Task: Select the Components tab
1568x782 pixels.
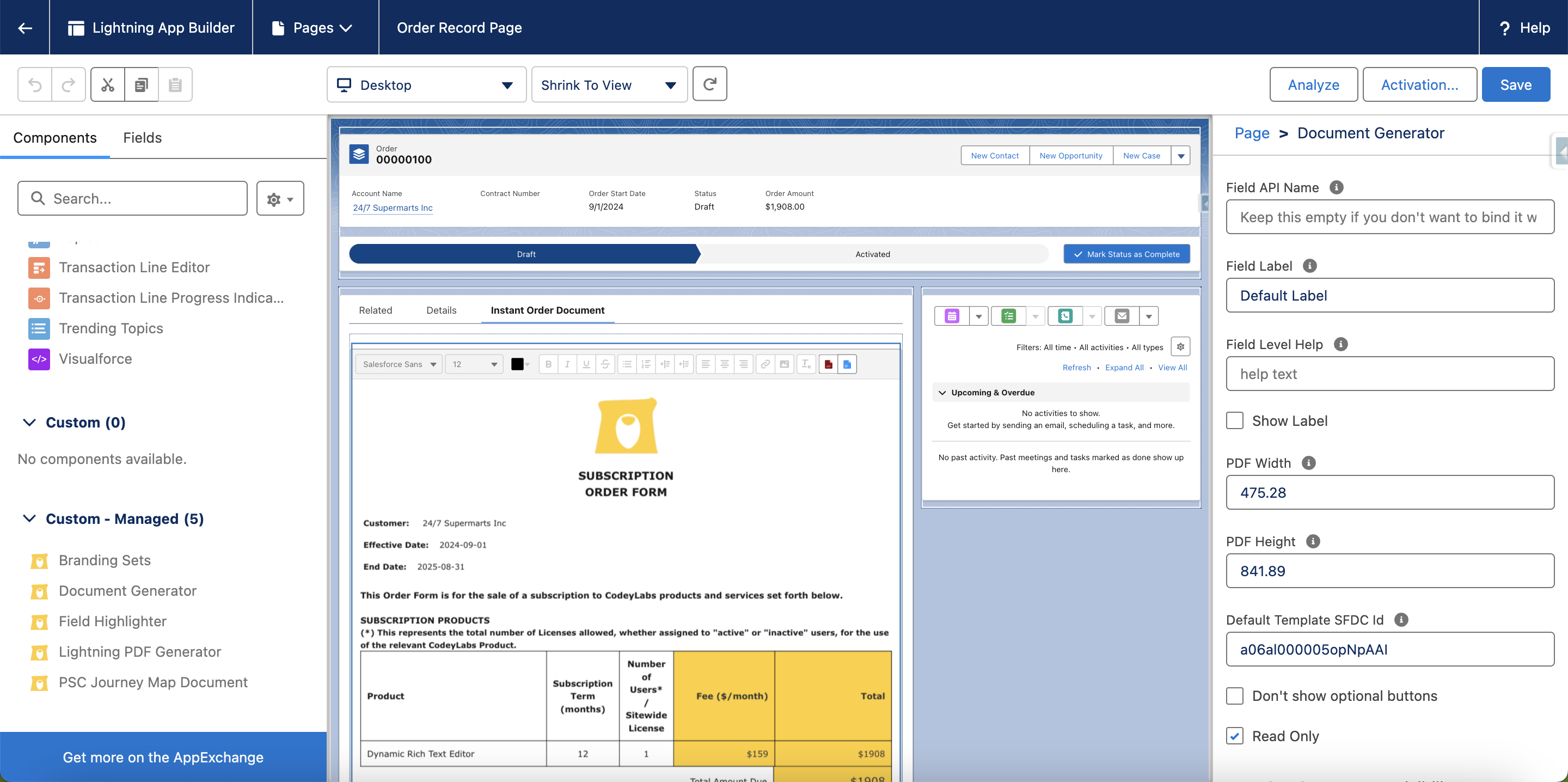Action: click(x=55, y=138)
